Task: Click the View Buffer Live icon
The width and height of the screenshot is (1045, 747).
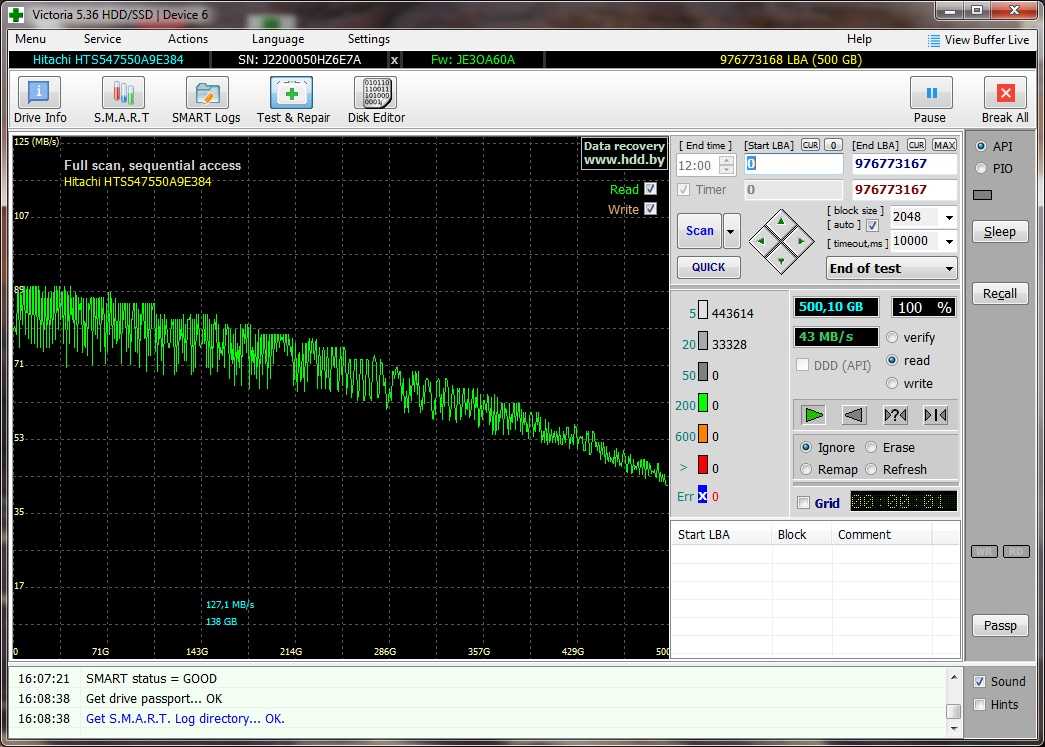Action: tap(934, 40)
